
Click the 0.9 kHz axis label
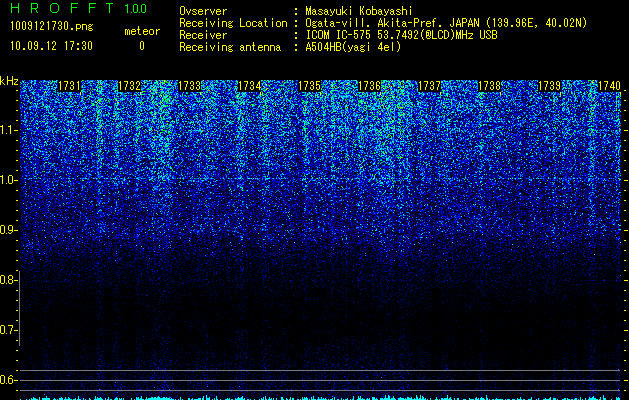(8, 230)
